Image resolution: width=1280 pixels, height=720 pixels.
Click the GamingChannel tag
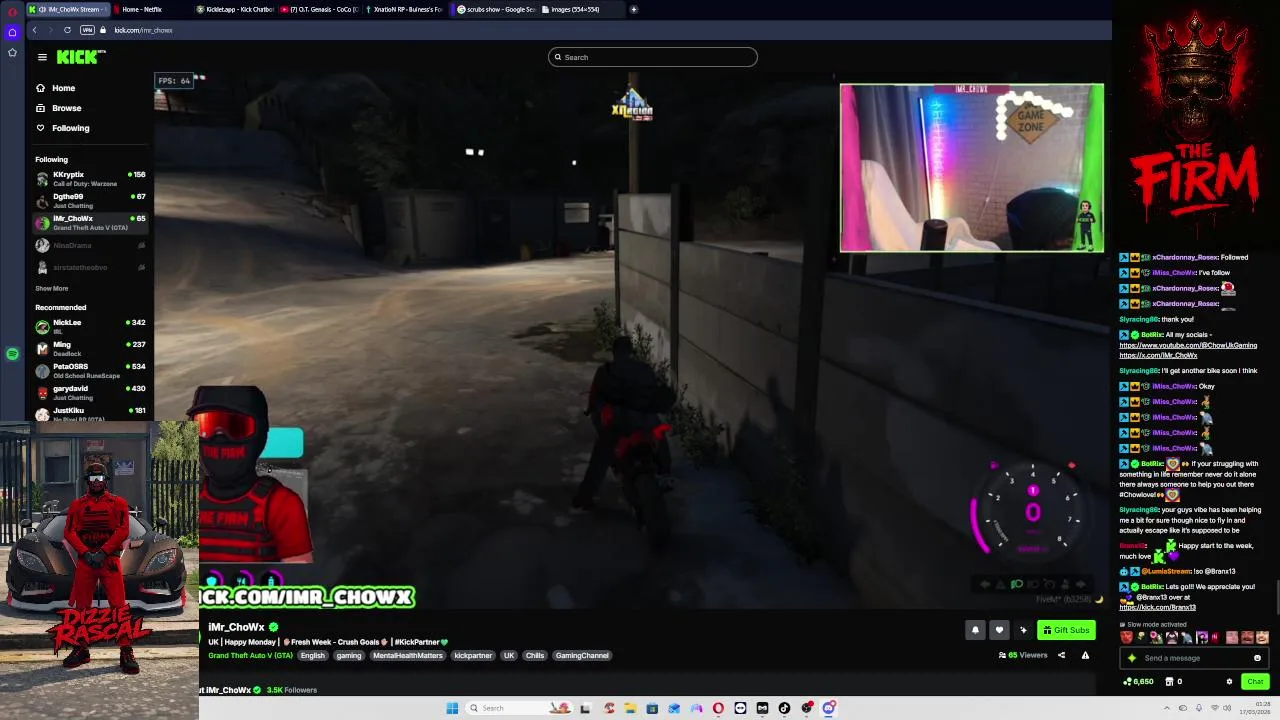pos(582,655)
